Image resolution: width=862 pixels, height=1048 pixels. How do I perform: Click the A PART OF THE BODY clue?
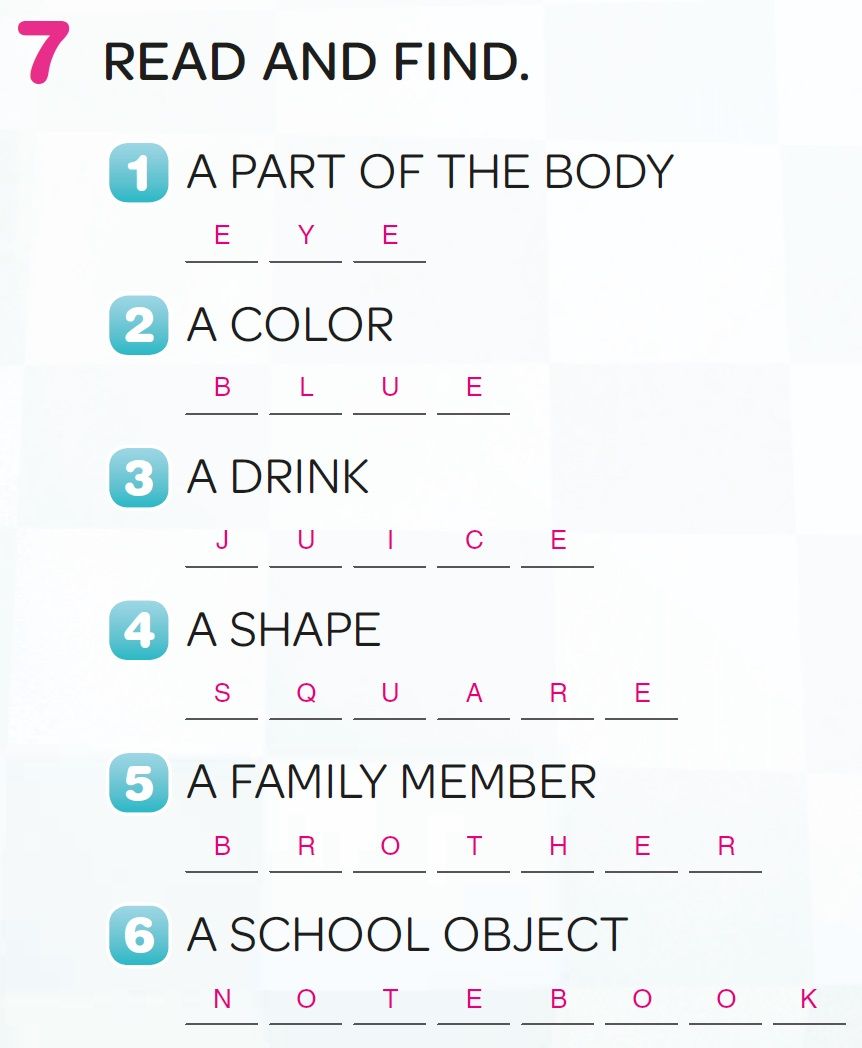click(x=430, y=172)
